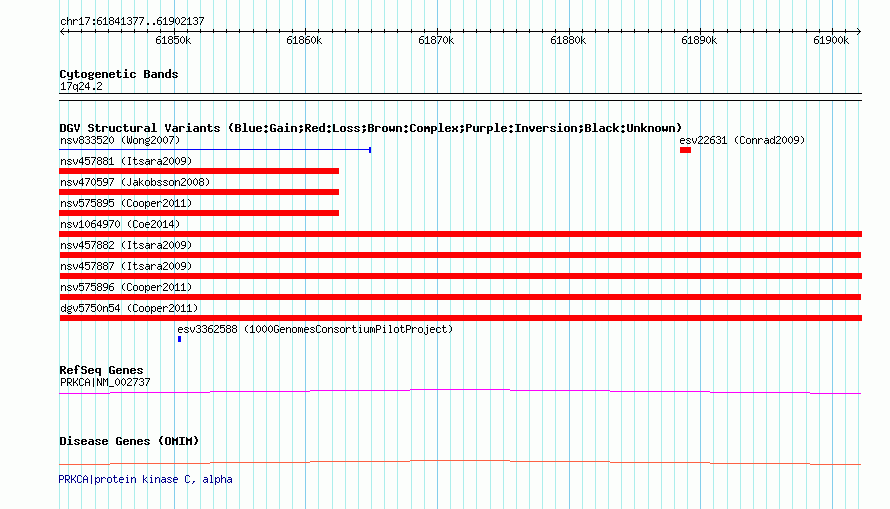Click the chr17:61841377..61902137 coordinates label
Screen dimensions: 890x509
(132, 21)
